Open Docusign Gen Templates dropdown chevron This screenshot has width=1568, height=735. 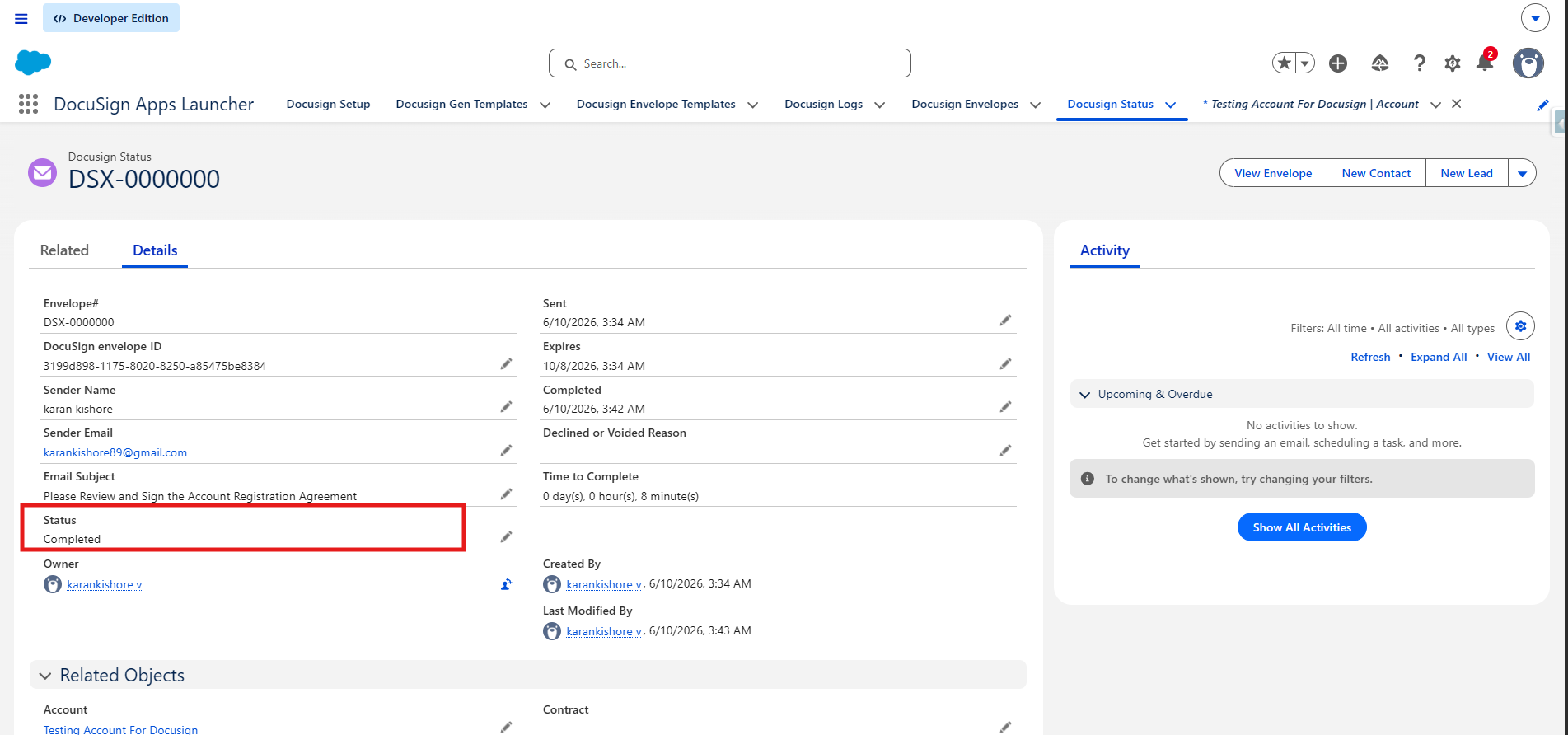[x=545, y=105]
